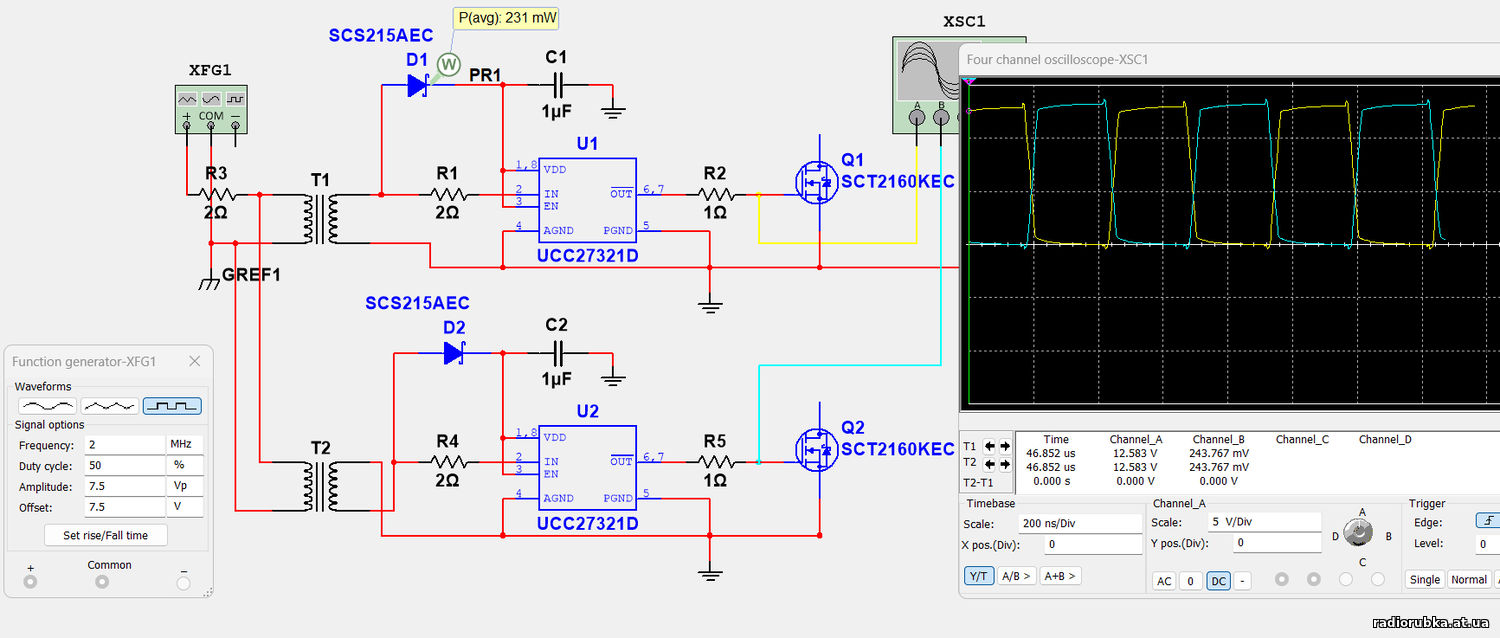Viewport: 1500px width, 638px height.
Task: Click the minus invert button
Action: [x=1242, y=581]
